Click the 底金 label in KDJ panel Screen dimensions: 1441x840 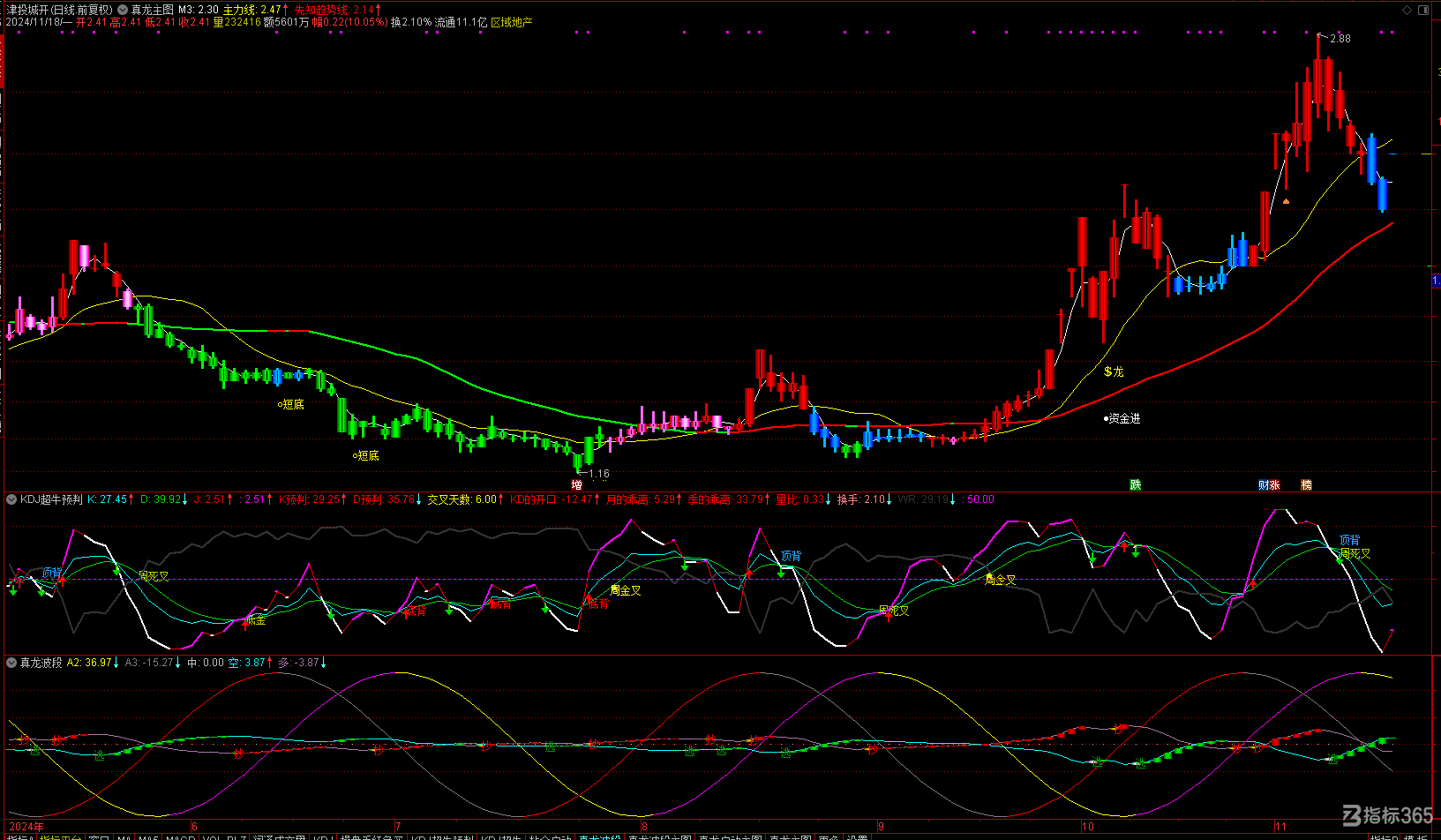255,620
